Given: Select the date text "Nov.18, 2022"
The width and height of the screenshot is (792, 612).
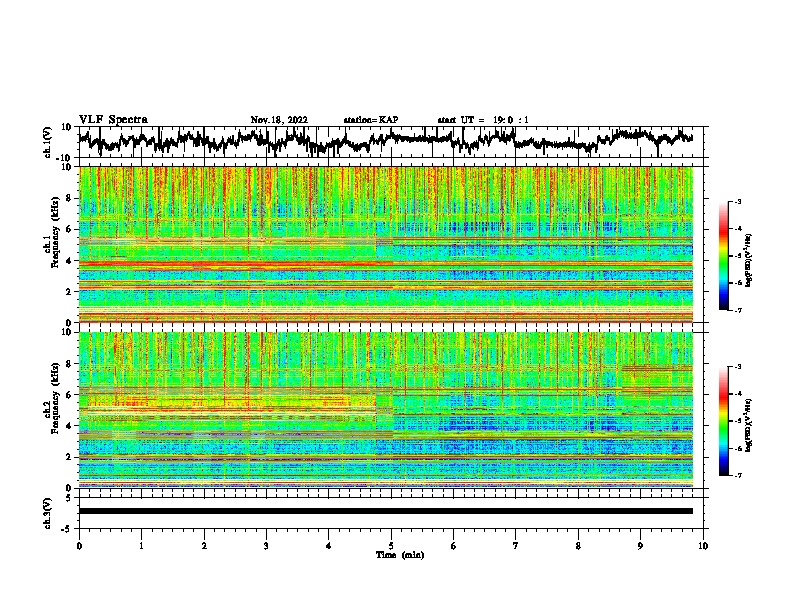Looking at the screenshot, I should click(x=279, y=120).
